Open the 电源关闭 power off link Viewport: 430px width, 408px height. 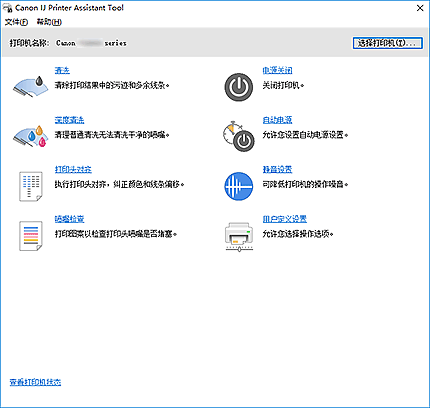277,70
